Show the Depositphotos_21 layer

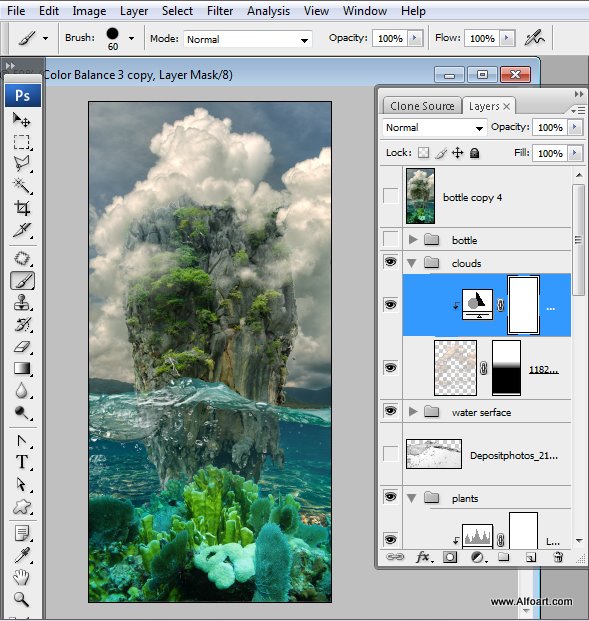tap(391, 453)
